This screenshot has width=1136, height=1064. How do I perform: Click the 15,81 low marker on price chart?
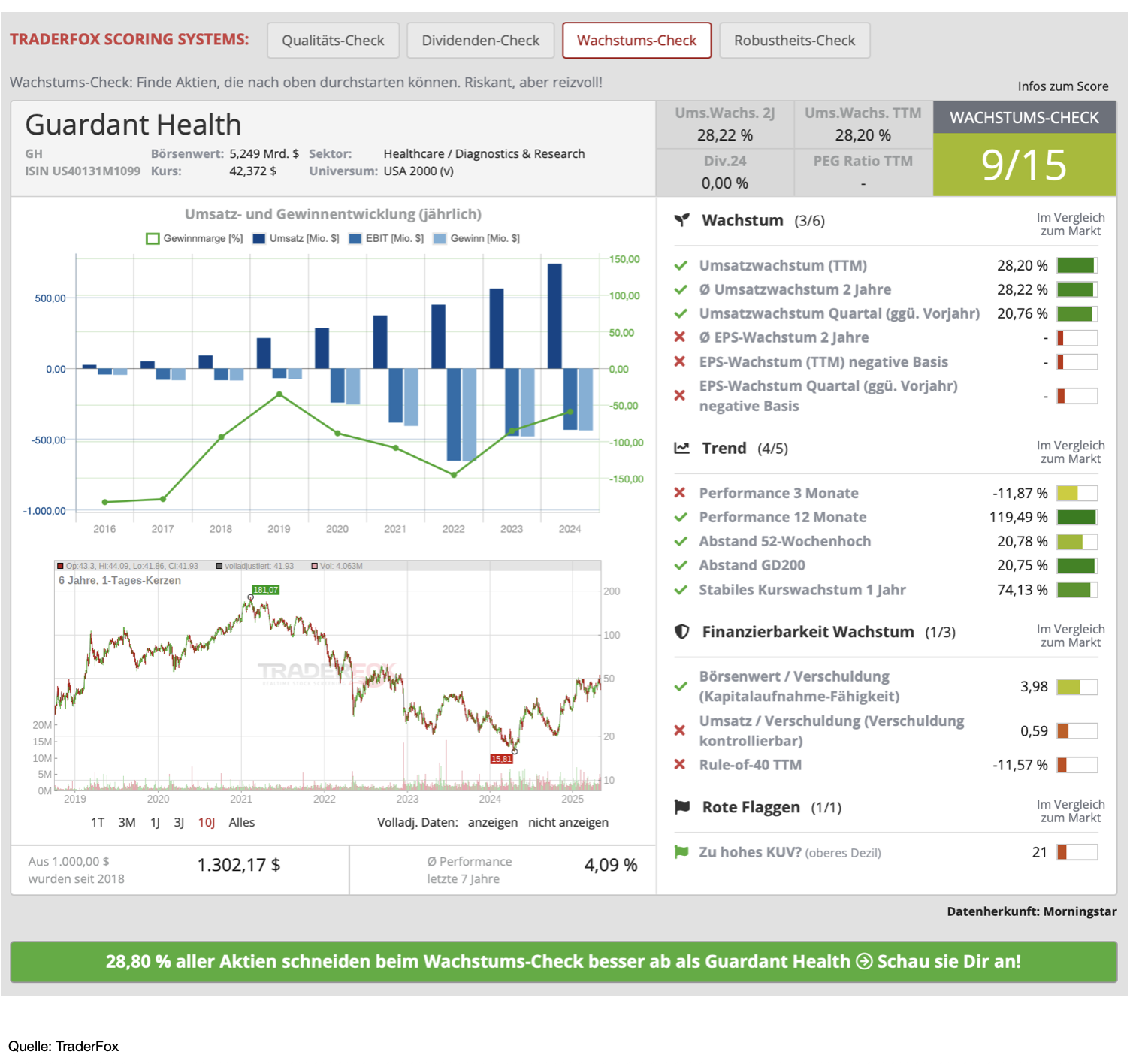tap(501, 759)
